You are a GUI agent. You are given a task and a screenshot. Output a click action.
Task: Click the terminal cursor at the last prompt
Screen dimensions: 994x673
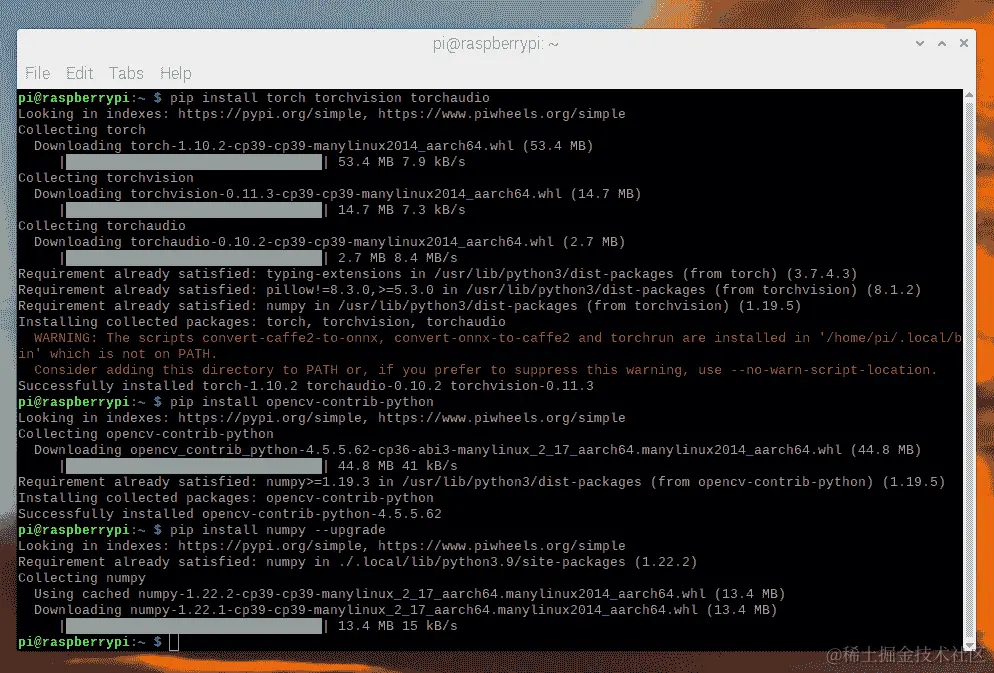pyautogui.click(x=174, y=642)
